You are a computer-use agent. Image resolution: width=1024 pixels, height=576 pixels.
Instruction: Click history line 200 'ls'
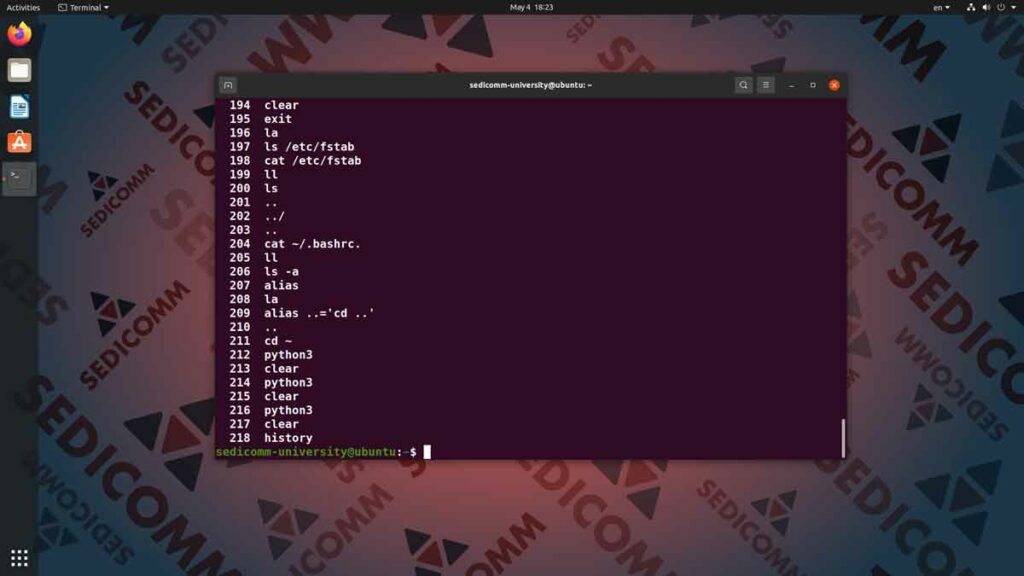pyautogui.click(x=253, y=188)
